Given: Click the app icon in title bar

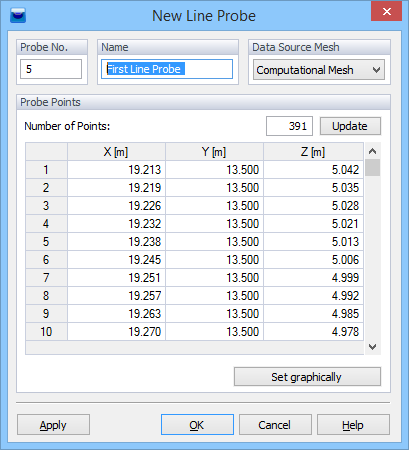Looking at the screenshot, I should click(18, 15).
